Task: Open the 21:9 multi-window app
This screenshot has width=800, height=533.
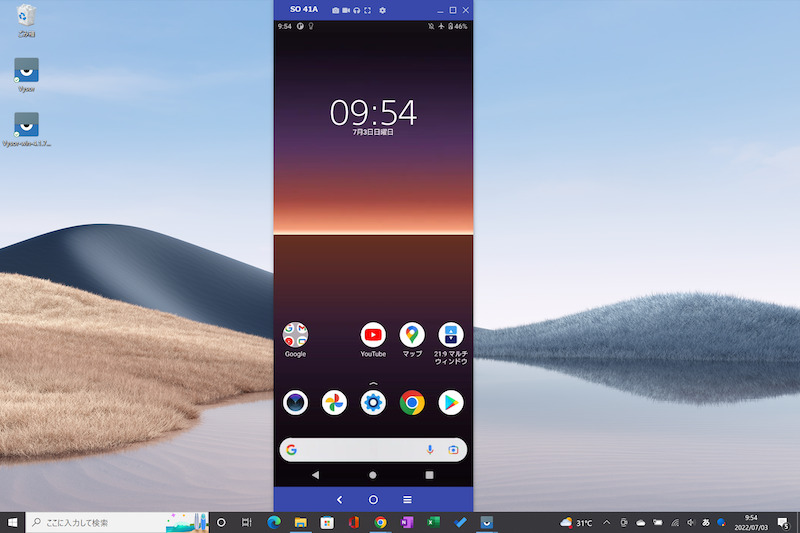Action: tap(451, 335)
